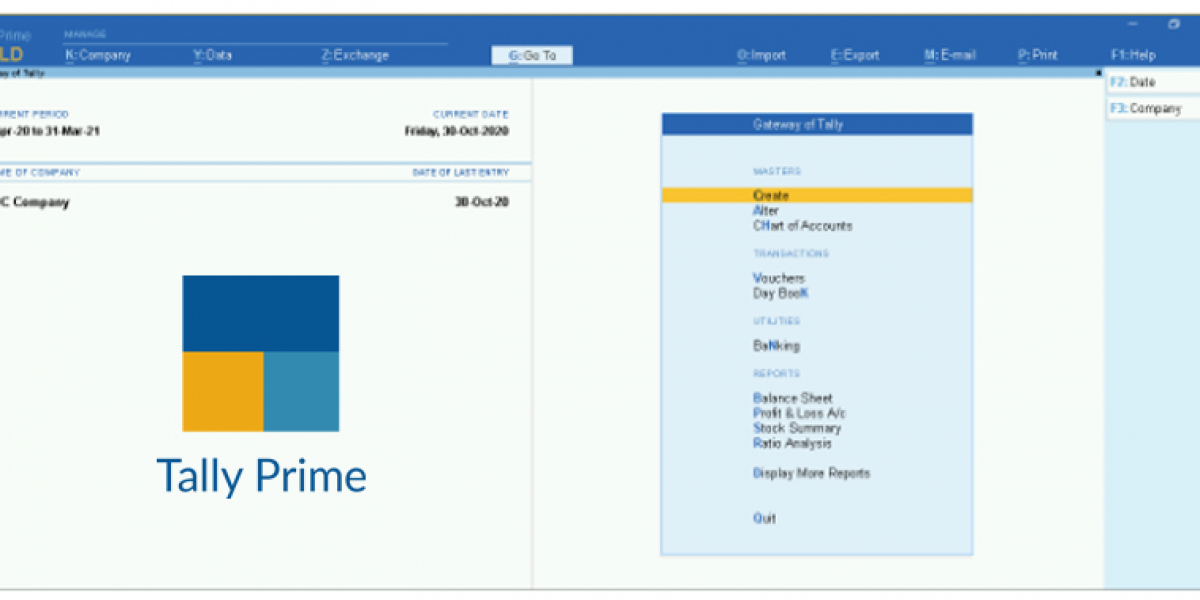
Task: Open Chart of Accounts
Action: point(803,226)
